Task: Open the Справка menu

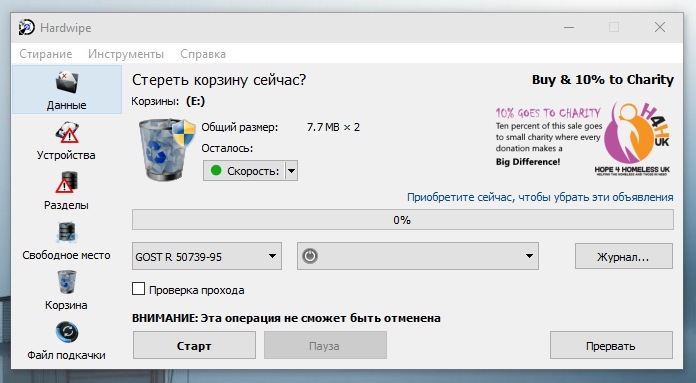Action: click(x=203, y=54)
